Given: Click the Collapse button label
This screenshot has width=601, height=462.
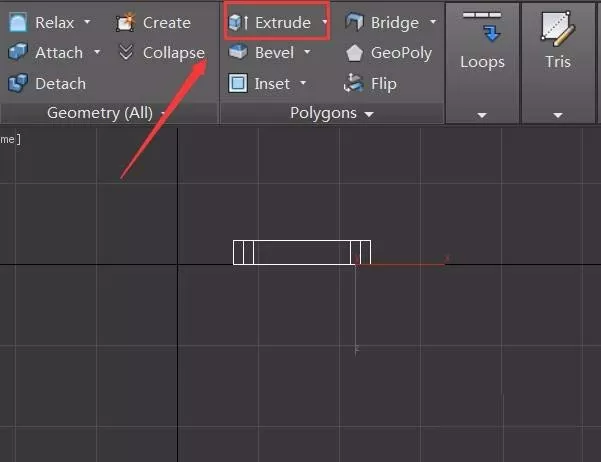Looking at the screenshot, I should [174, 54].
